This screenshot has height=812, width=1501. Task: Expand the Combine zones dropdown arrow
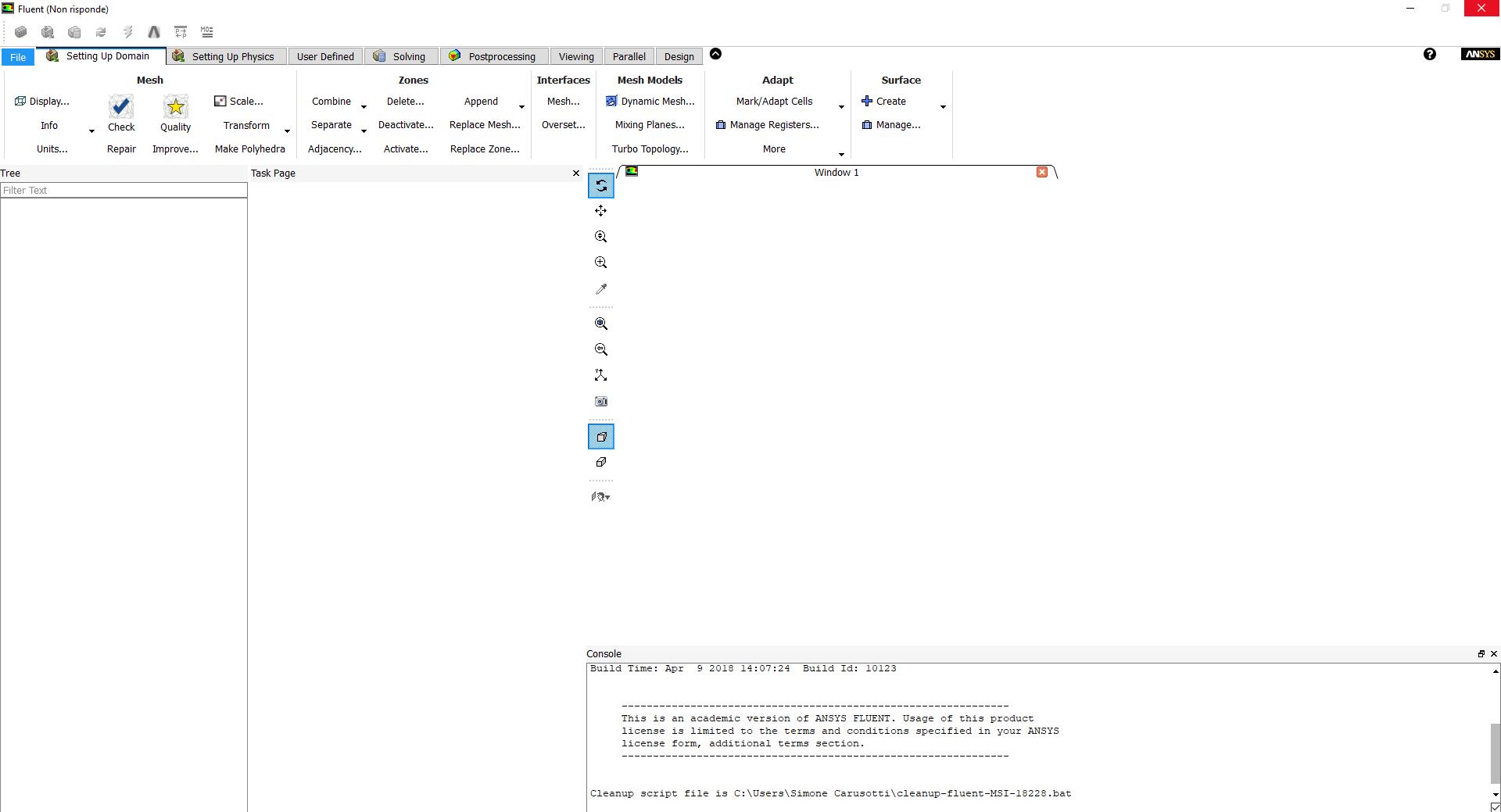tap(364, 107)
